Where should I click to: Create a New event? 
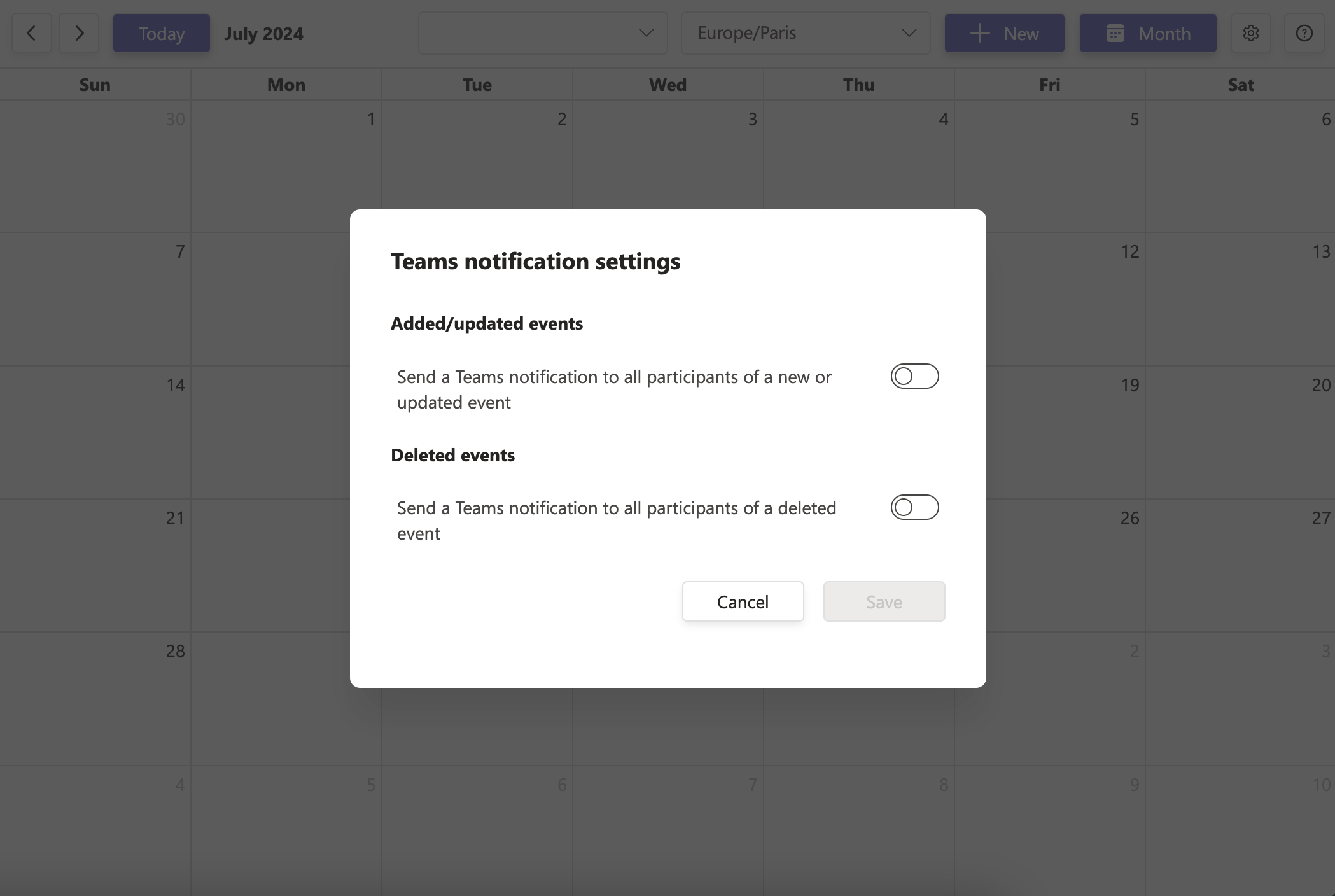pos(1004,33)
